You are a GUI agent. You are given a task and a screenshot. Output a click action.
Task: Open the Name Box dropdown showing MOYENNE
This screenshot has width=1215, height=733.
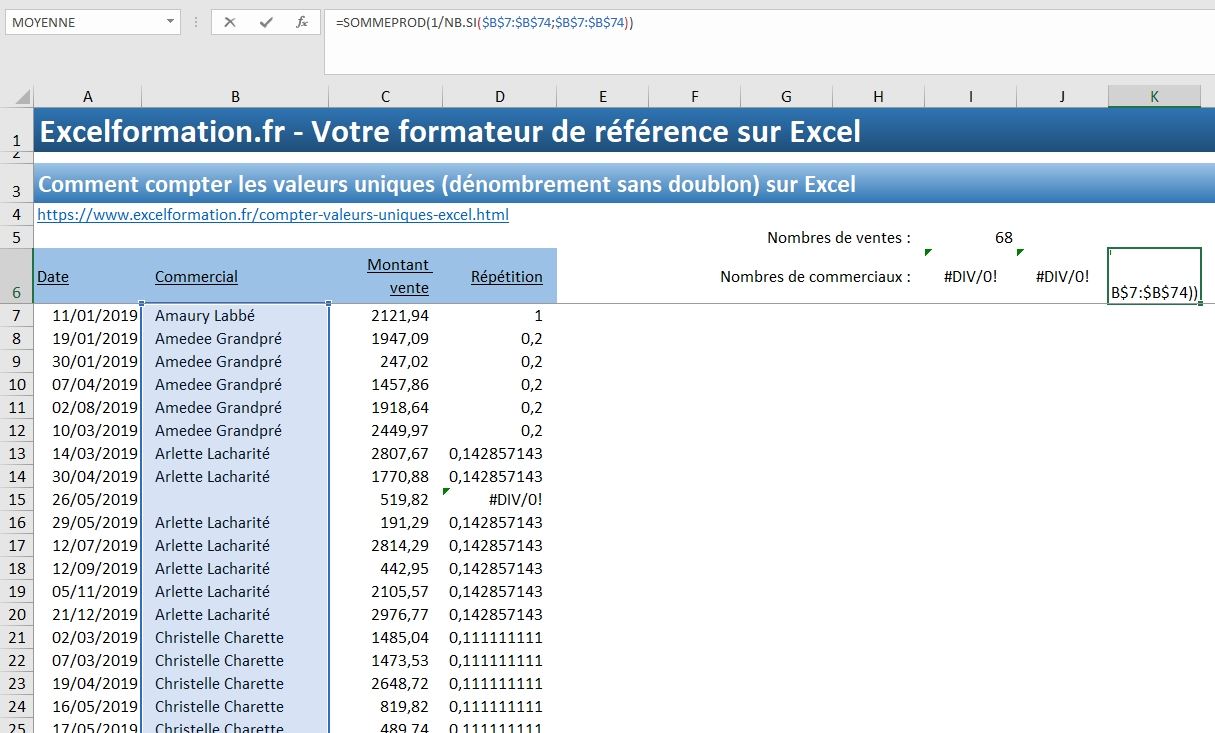coord(172,21)
